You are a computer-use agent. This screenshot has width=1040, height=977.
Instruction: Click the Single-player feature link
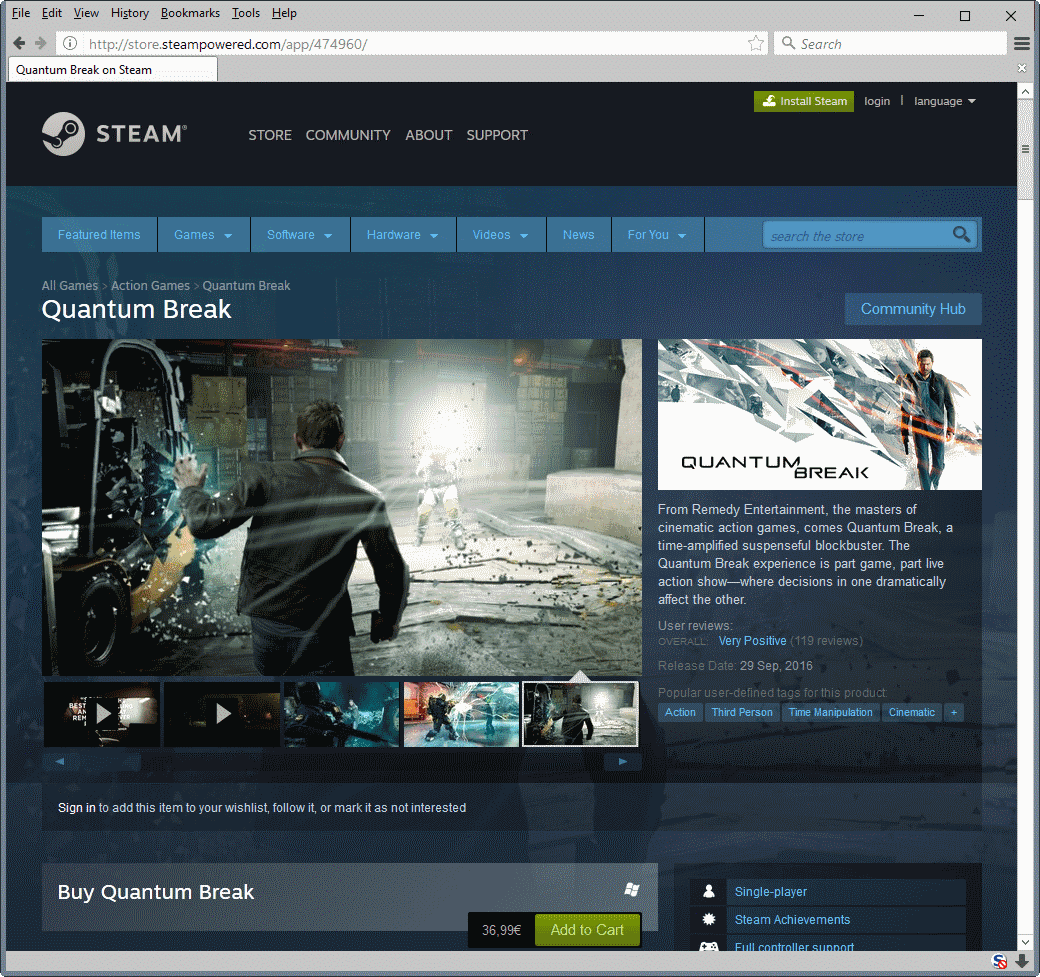[771, 892]
